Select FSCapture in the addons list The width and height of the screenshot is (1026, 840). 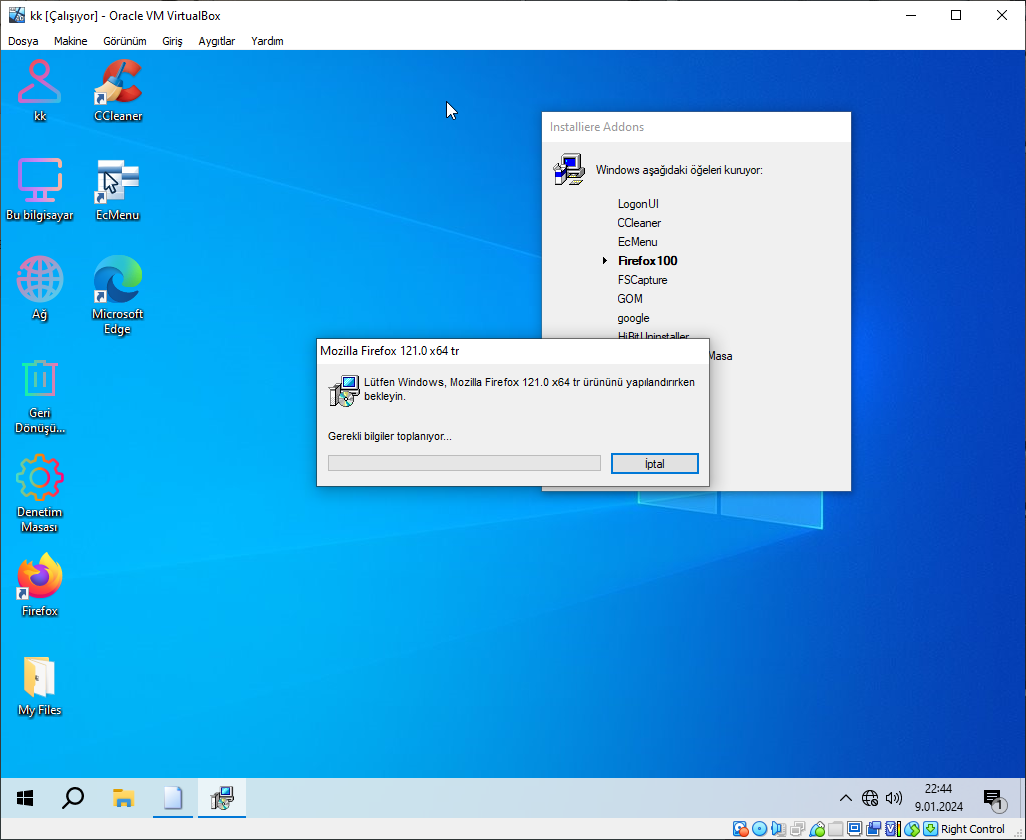click(643, 280)
